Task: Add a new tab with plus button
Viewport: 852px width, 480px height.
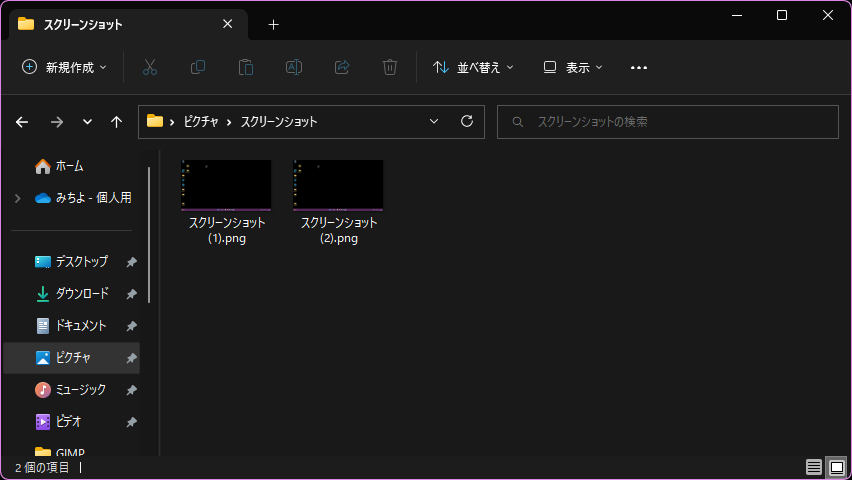Action: pos(273,24)
